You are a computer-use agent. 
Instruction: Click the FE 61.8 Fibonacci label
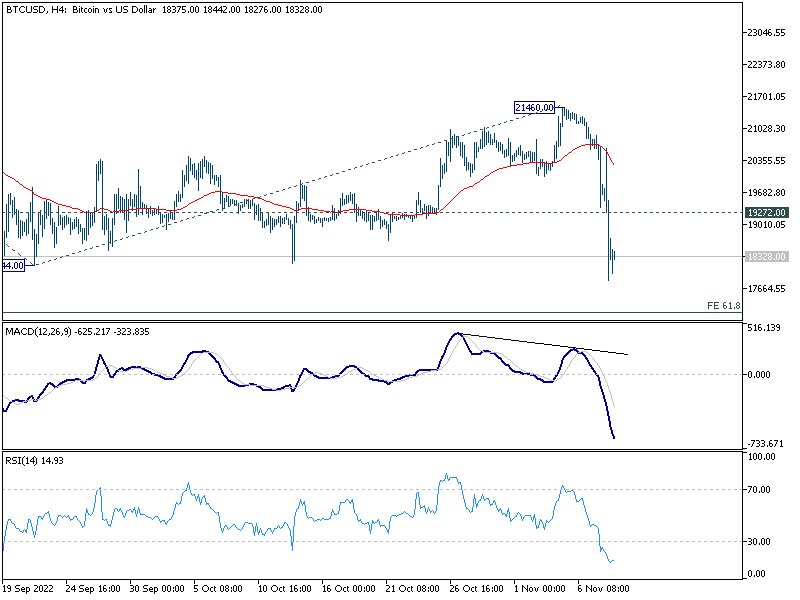723,306
